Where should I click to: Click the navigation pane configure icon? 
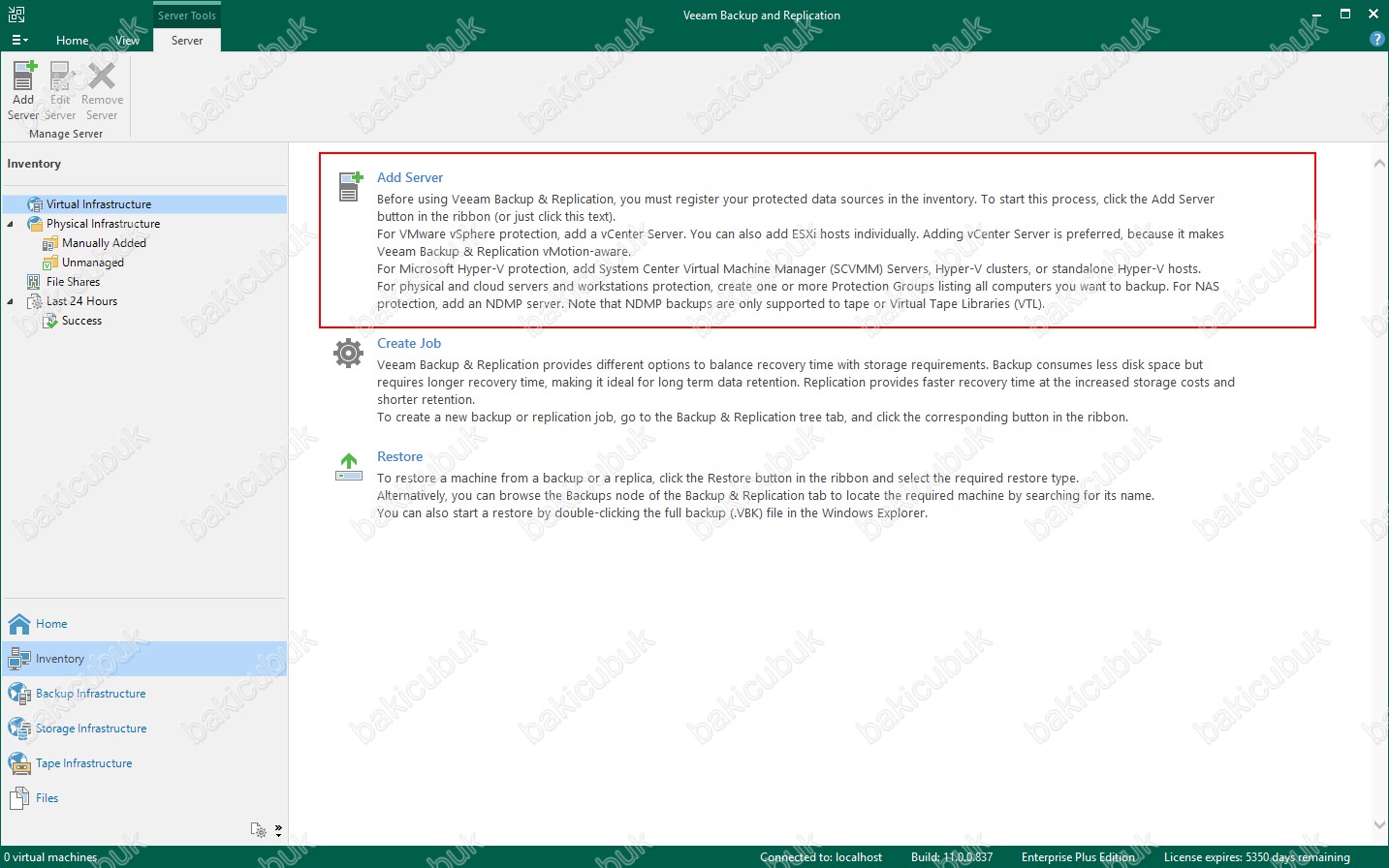tap(258, 830)
